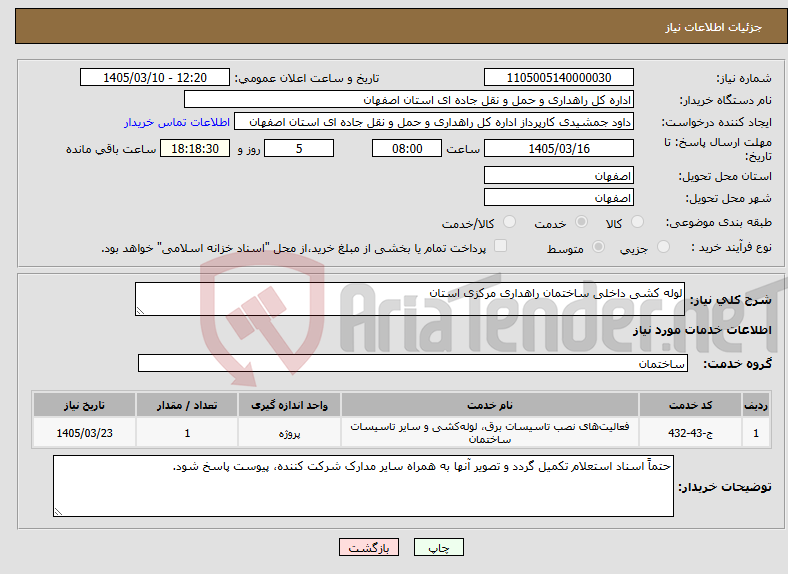Select the کالا/خدمت radio button
Viewport: 788px width, 574px height.
pyautogui.click(x=510, y=222)
